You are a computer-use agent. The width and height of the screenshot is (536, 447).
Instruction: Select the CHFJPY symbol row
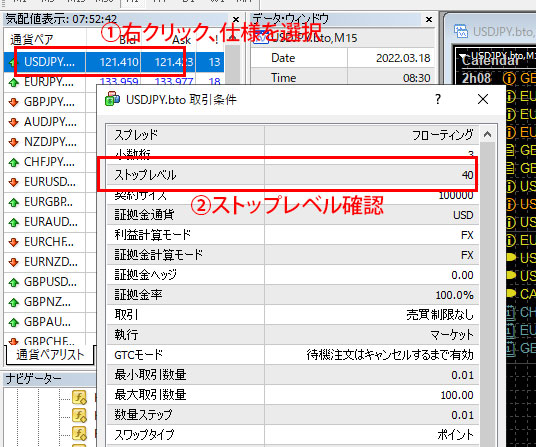click(50, 162)
